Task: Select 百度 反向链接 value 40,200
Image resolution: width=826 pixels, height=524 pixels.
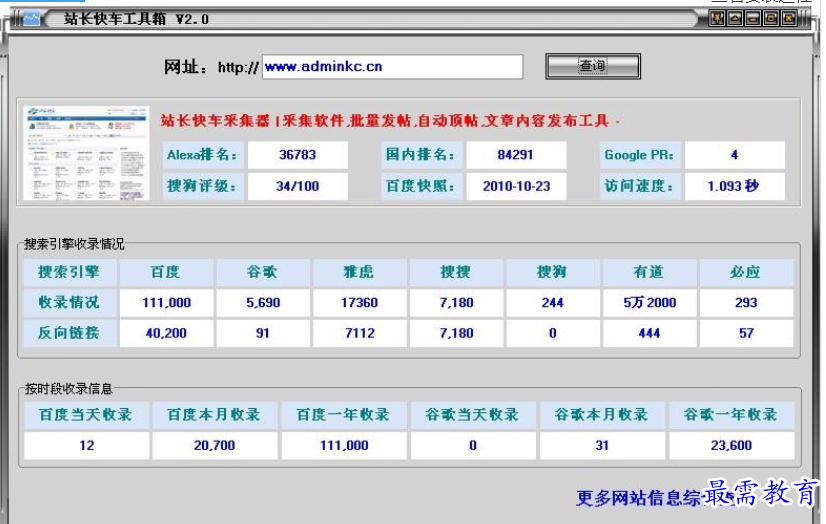Action: [x=166, y=333]
